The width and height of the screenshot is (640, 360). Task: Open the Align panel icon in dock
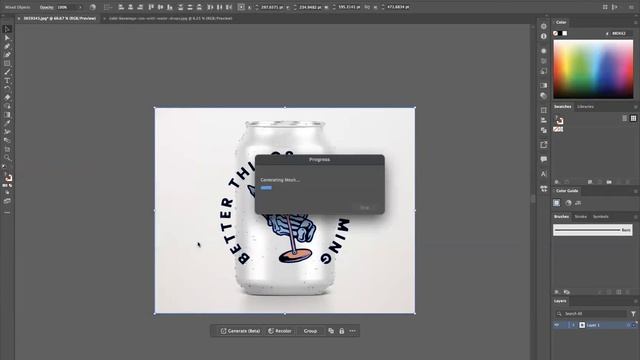[x=544, y=120]
